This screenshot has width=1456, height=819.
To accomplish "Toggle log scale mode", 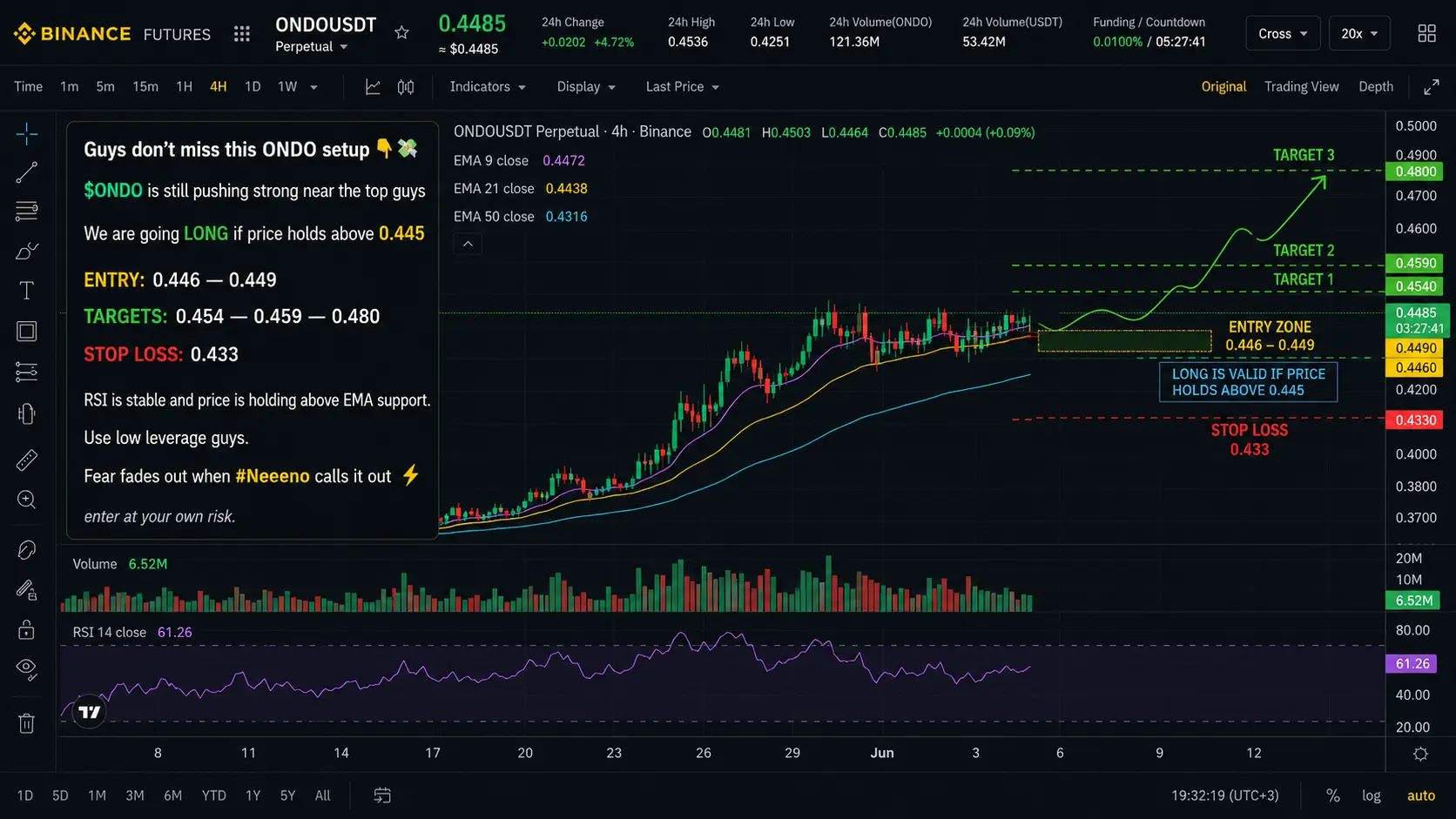I will [1372, 796].
